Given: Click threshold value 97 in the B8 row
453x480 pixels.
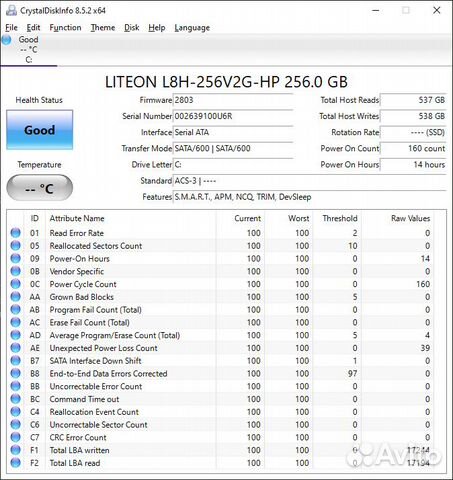Looking at the screenshot, I should point(353,374).
